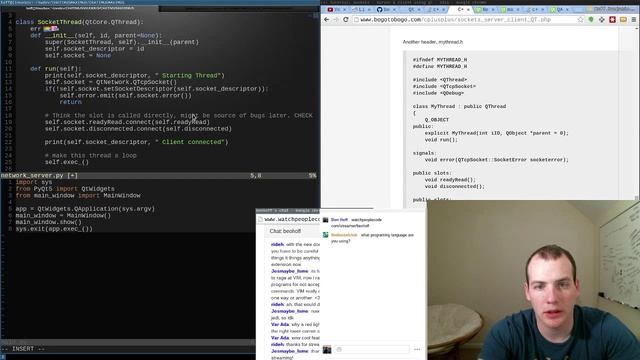The image size is (640, 360).
Task: Click the 'Q_OBJECT' line in code block
Action: pyautogui.click(x=437, y=120)
